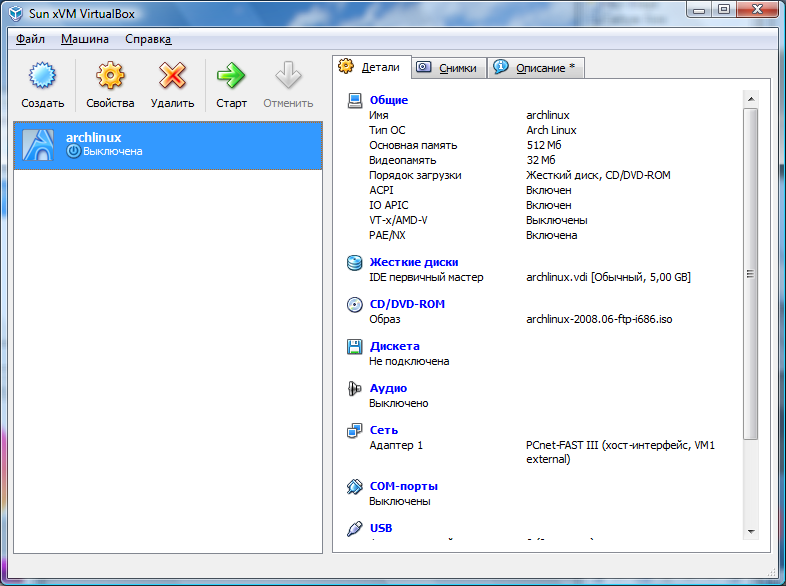Click the Отменить (Discard) down-arrow icon
786x586 pixels.
288,77
